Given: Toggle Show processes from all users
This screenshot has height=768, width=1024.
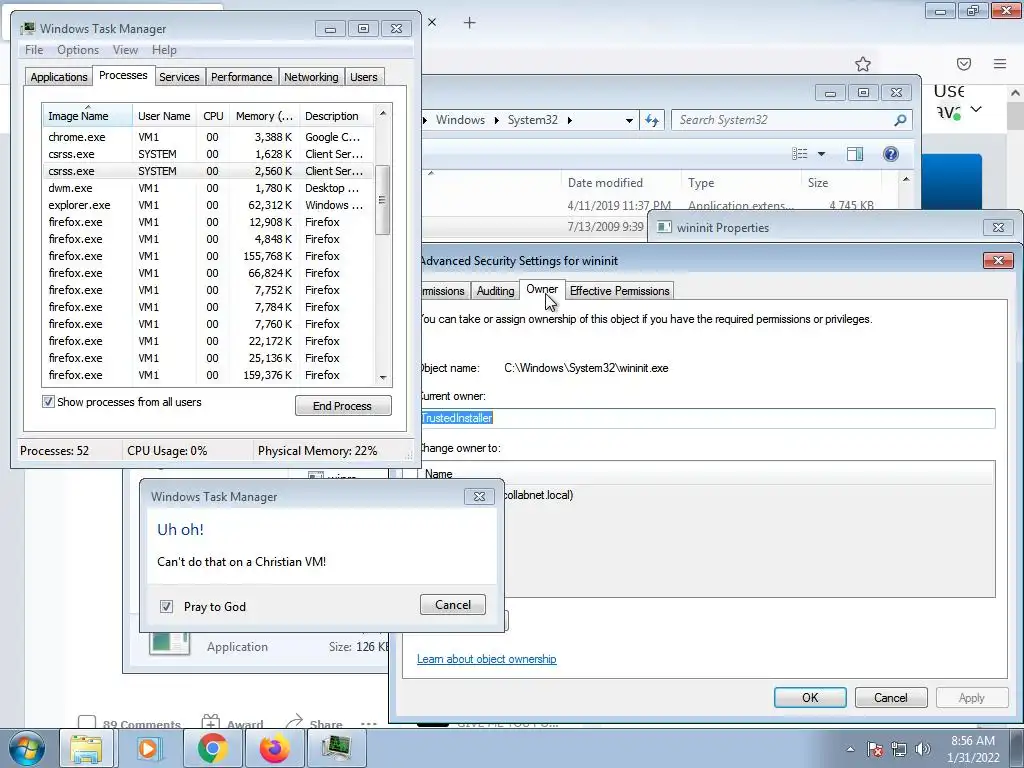Looking at the screenshot, I should tap(48, 402).
